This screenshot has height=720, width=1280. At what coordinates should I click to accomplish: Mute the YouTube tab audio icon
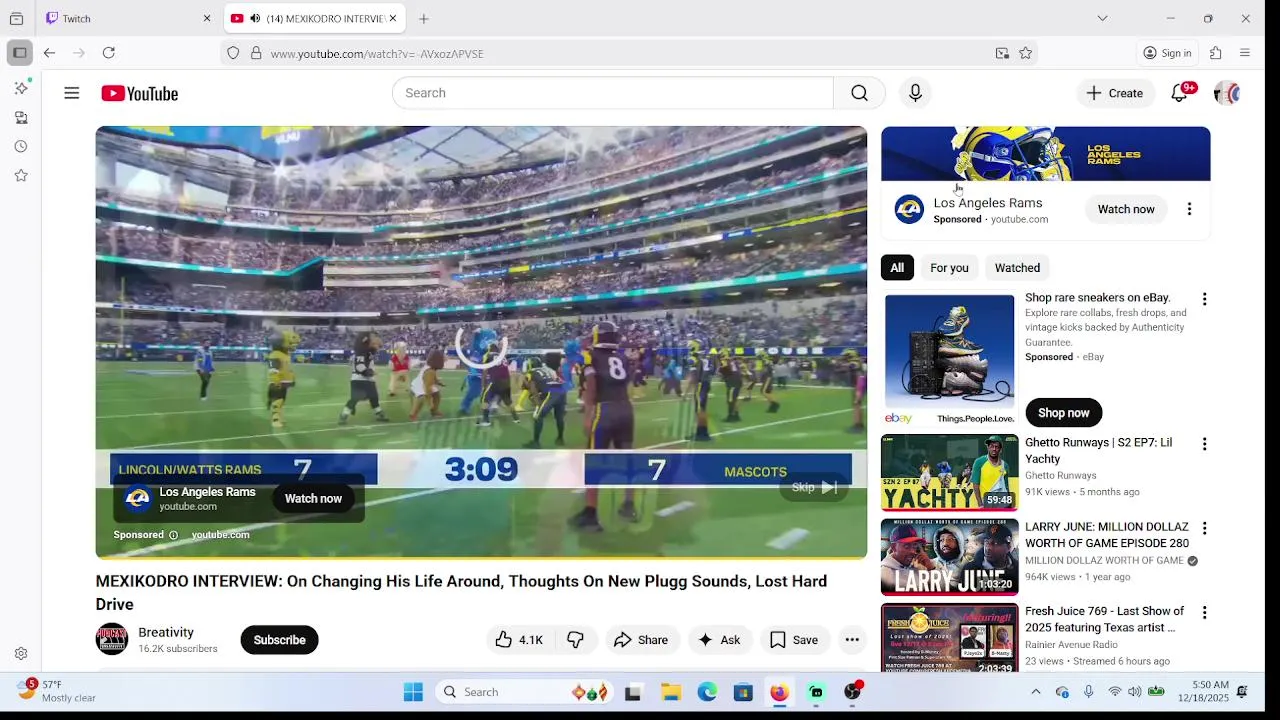(x=255, y=18)
